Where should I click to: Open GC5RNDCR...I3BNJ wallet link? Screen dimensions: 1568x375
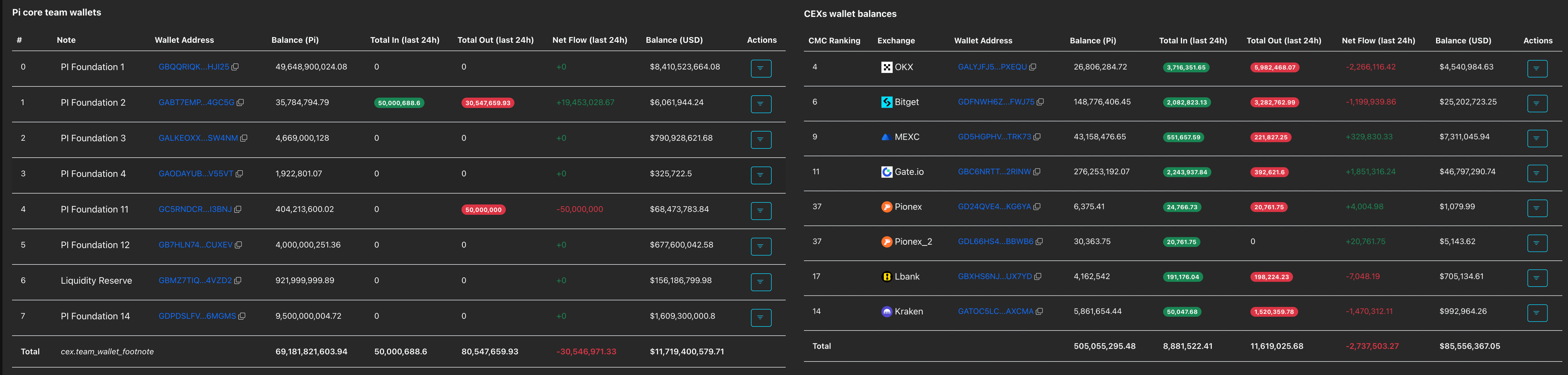point(195,209)
